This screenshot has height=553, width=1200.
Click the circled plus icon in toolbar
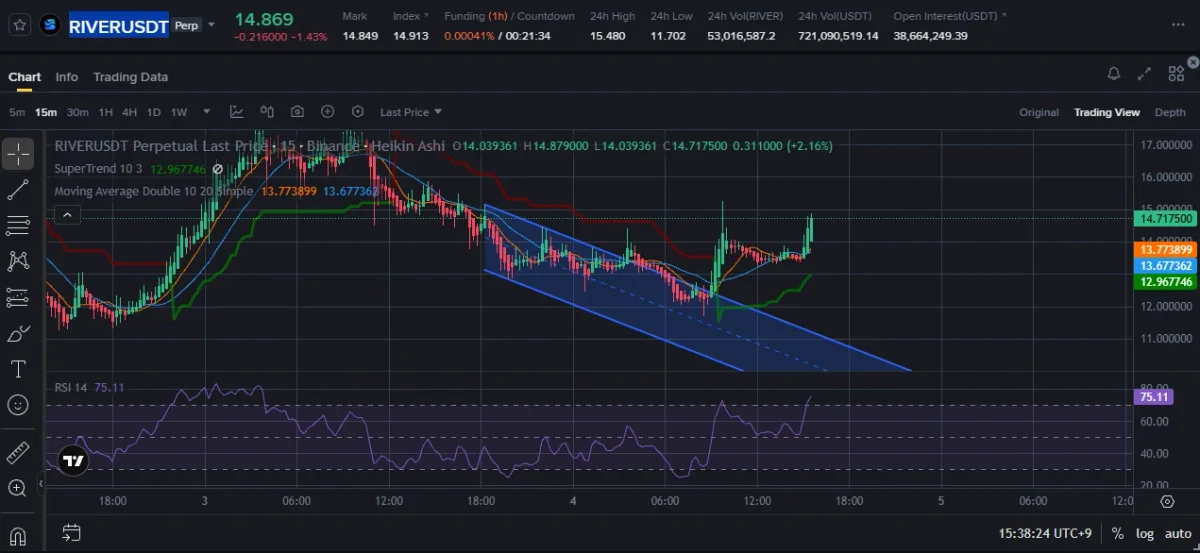coord(327,112)
